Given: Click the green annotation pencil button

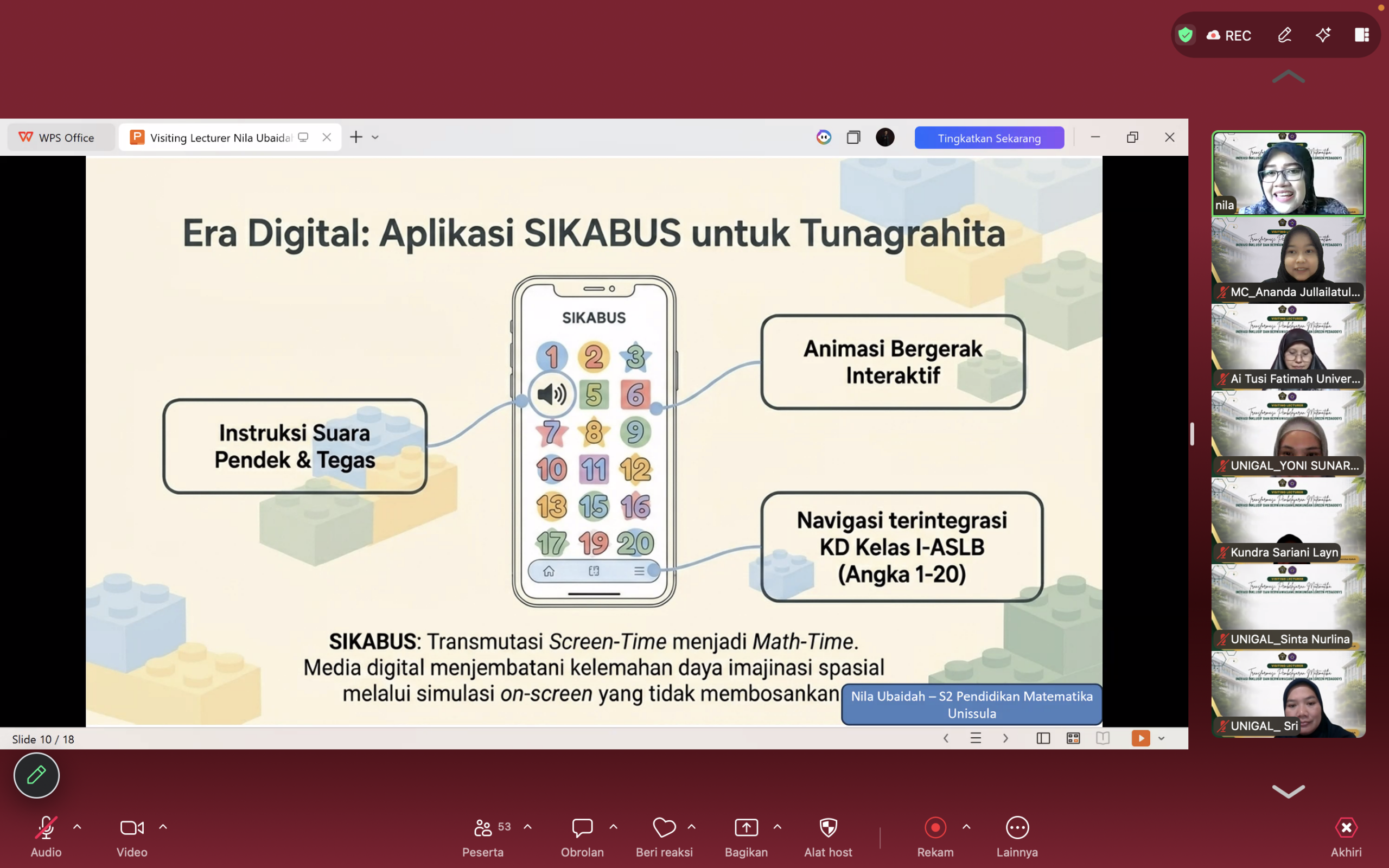Looking at the screenshot, I should tap(36, 775).
